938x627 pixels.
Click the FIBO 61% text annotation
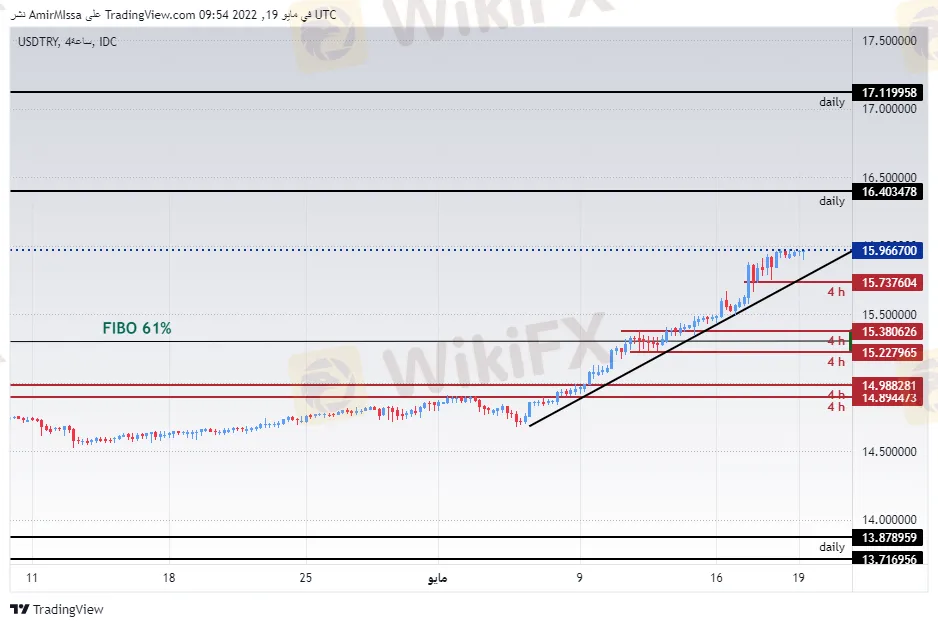click(x=137, y=328)
